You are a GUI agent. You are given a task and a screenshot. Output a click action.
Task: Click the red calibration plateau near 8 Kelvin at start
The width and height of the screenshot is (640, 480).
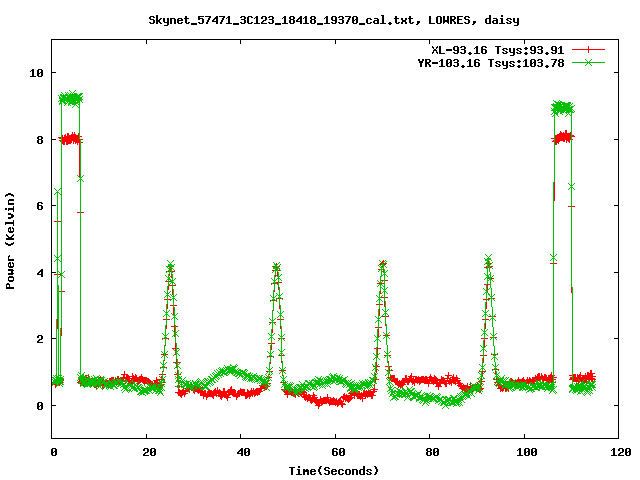pos(71,139)
